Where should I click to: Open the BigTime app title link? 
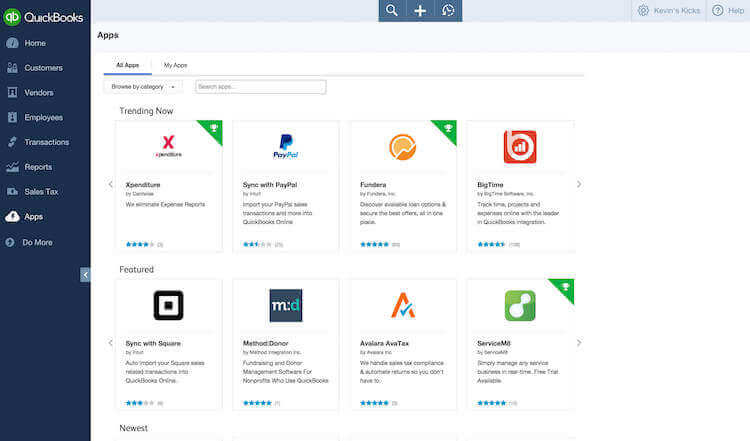tap(491, 185)
